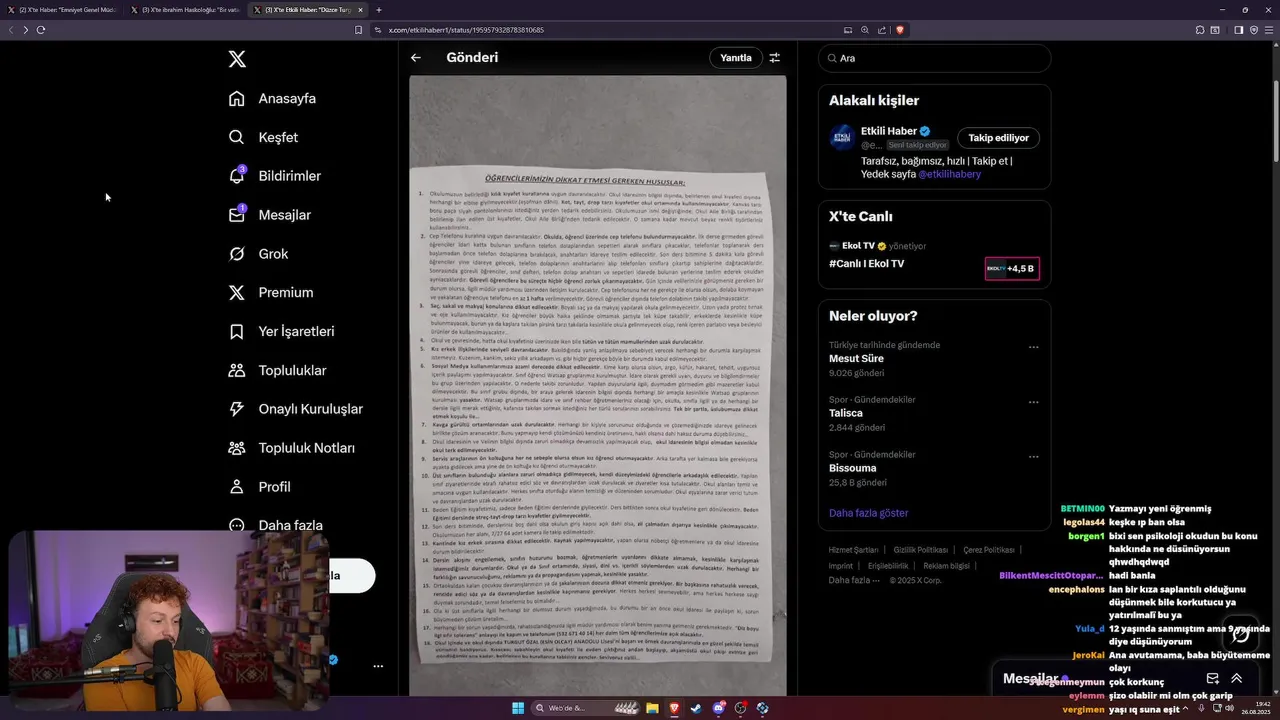Open the Keşfet search icon
The image size is (1280, 720).
click(x=237, y=137)
